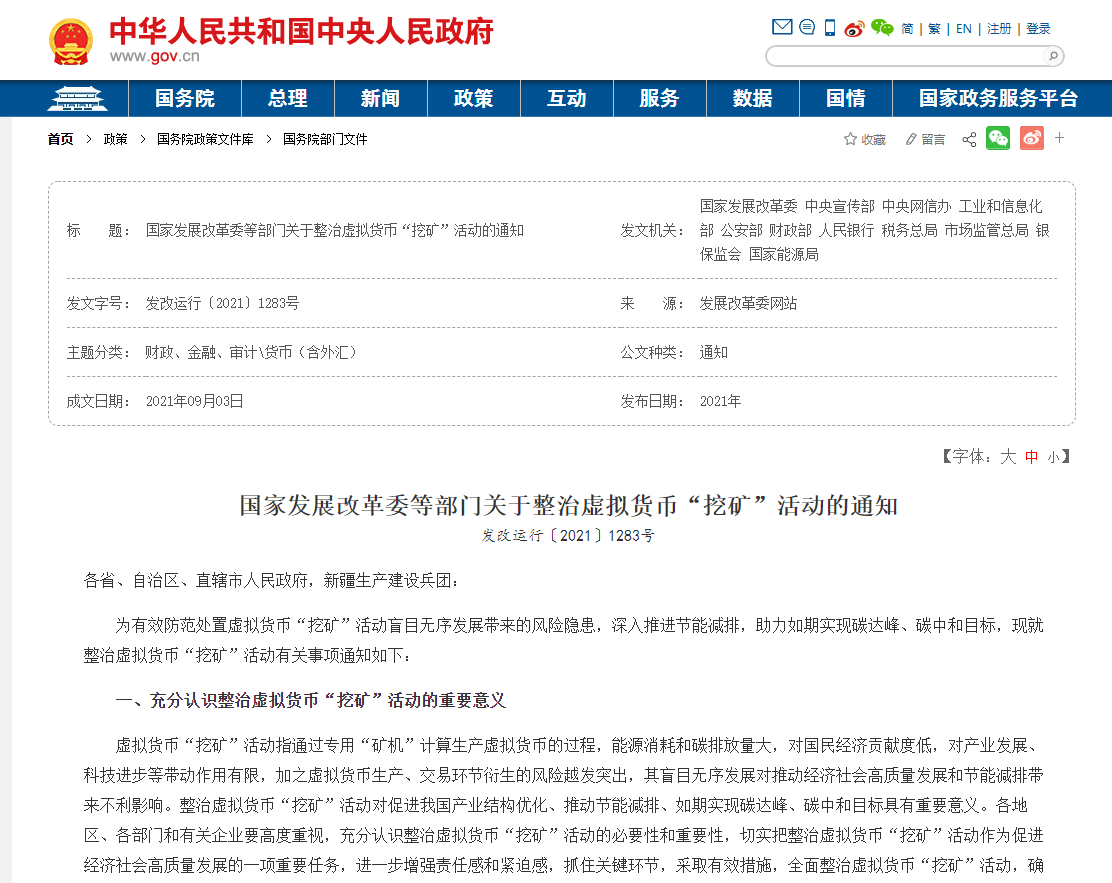Click the Weibo icon in the top bar

853,28
